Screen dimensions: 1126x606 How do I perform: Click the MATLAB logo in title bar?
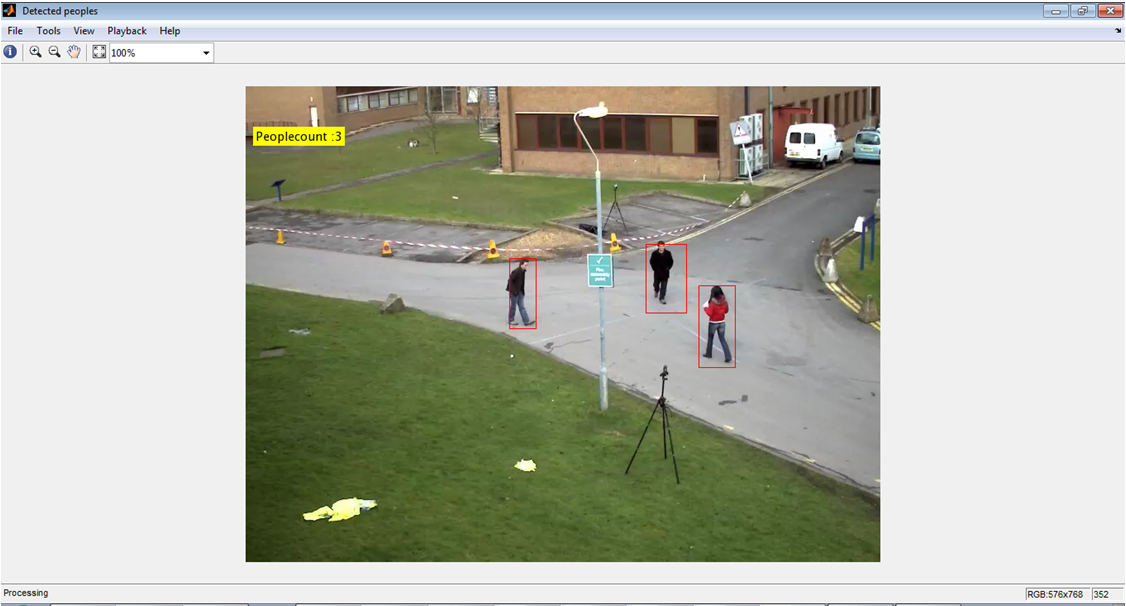point(9,11)
